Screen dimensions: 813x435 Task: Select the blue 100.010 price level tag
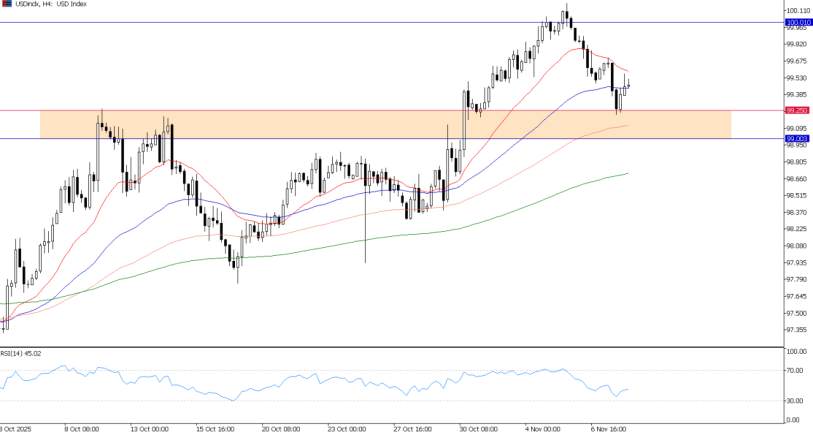[x=798, y=23]
